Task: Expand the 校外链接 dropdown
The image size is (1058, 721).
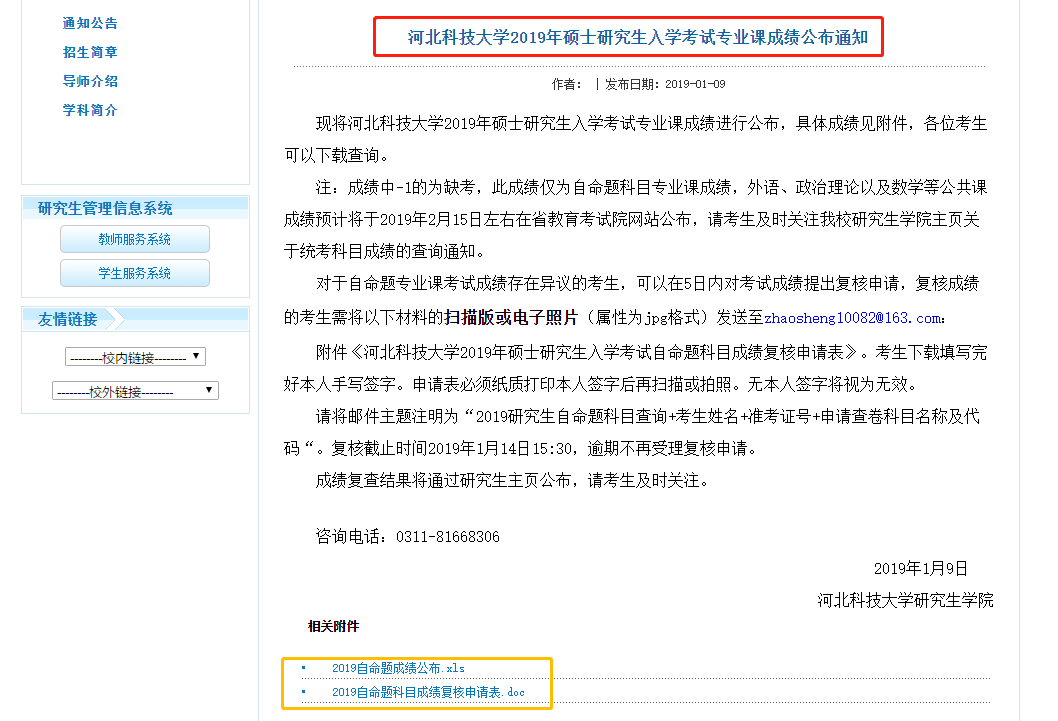Action: tap(135, 391)
